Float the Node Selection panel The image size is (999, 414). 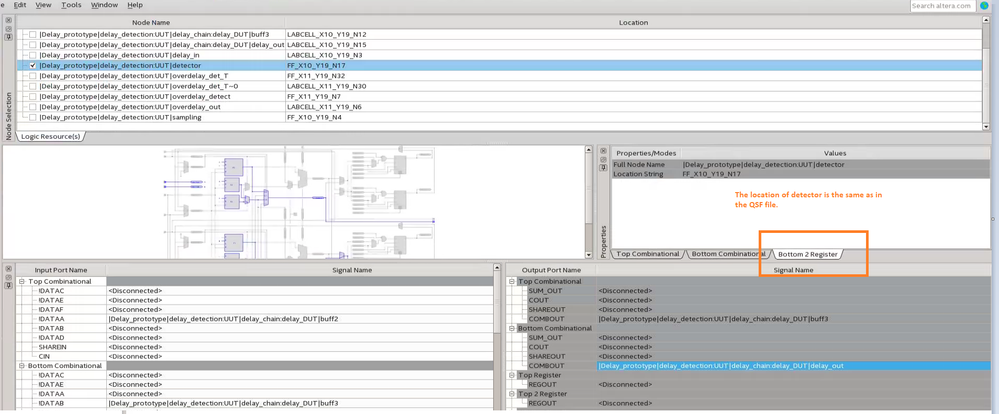pos(8,28)
